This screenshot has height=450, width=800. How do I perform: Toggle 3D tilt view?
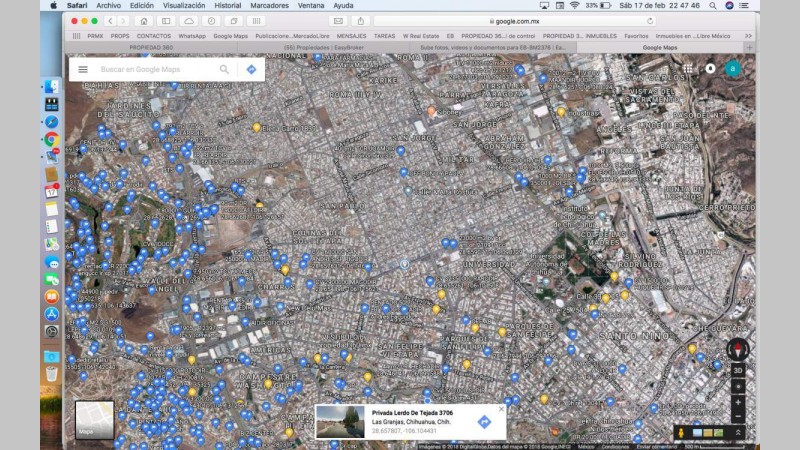(x=738, y=370)
